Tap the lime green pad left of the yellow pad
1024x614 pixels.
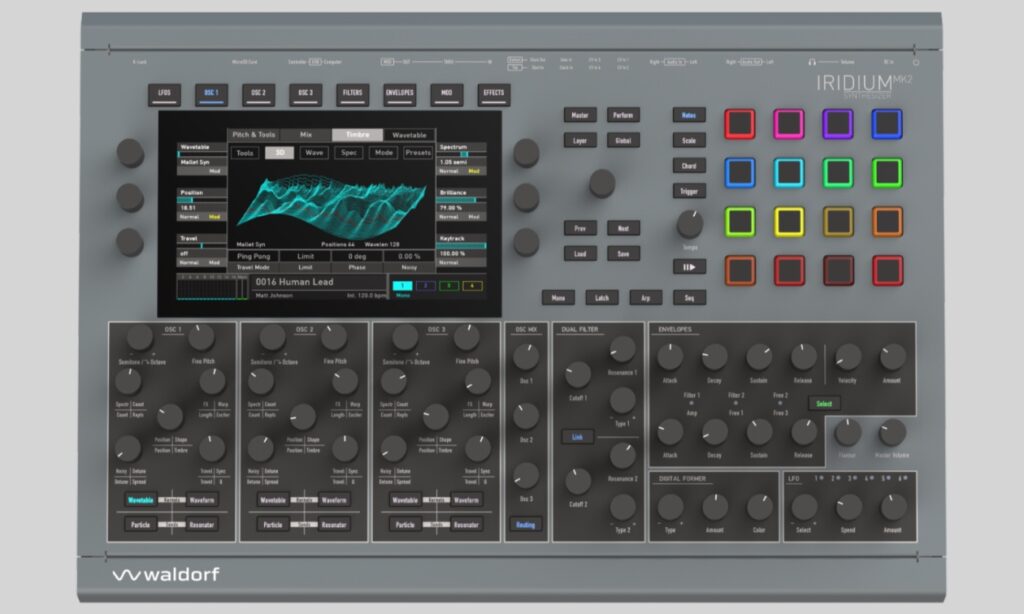click(740, 221)
